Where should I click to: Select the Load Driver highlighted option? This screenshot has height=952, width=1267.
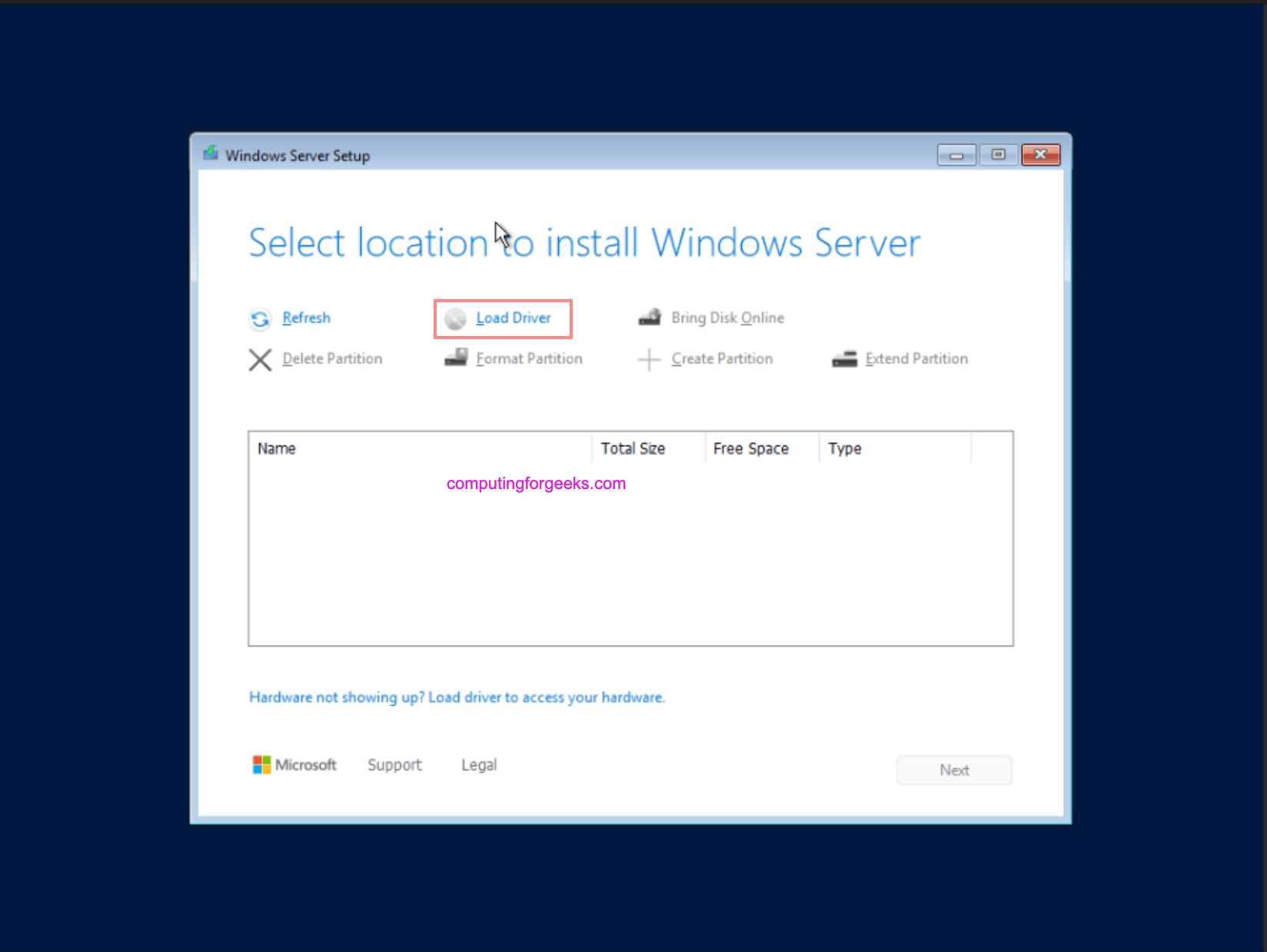(x=512, y=318)
